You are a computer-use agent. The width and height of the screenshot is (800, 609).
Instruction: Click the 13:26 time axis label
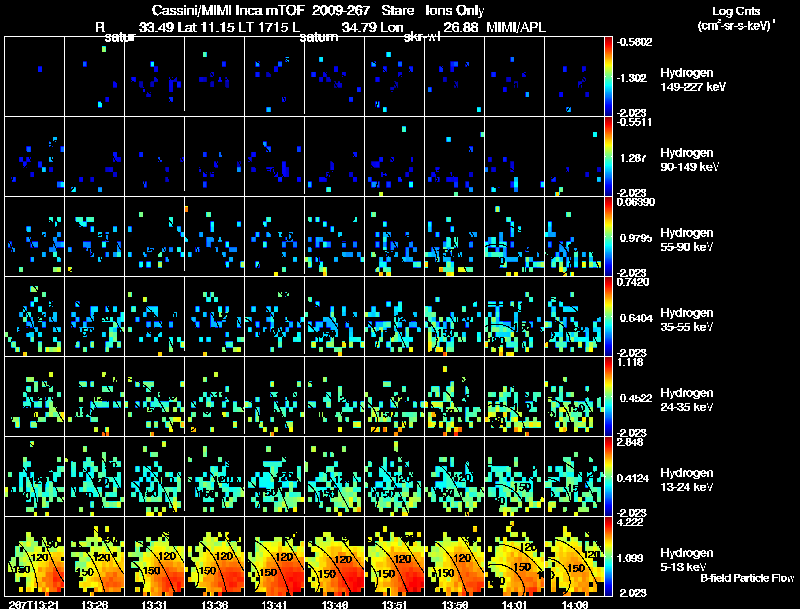(94, 604)
